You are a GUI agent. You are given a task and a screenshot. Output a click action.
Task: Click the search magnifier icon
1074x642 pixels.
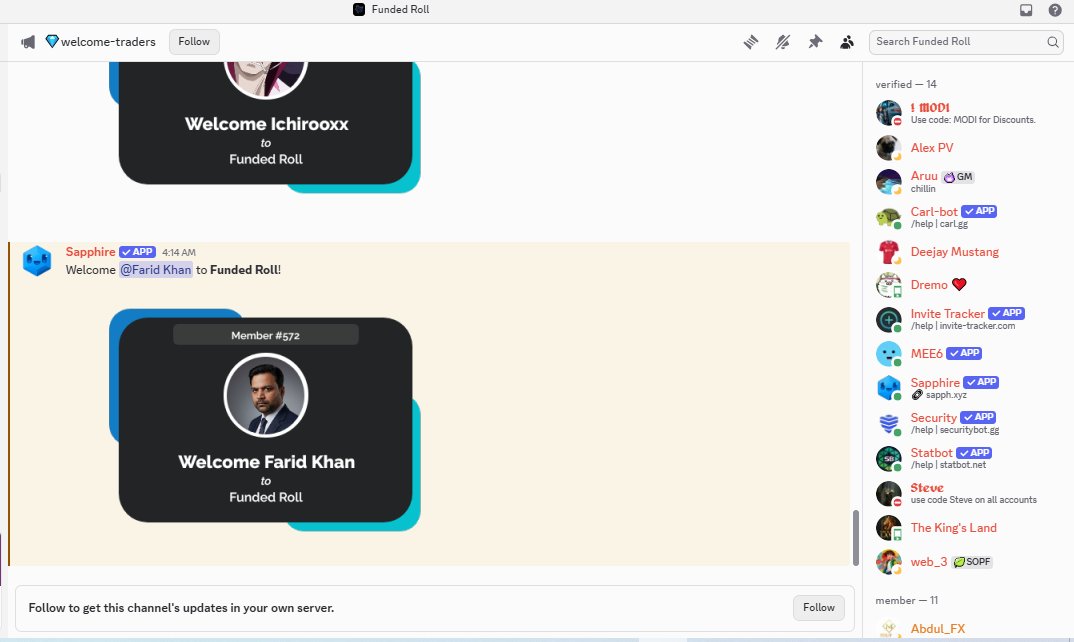1053,42
